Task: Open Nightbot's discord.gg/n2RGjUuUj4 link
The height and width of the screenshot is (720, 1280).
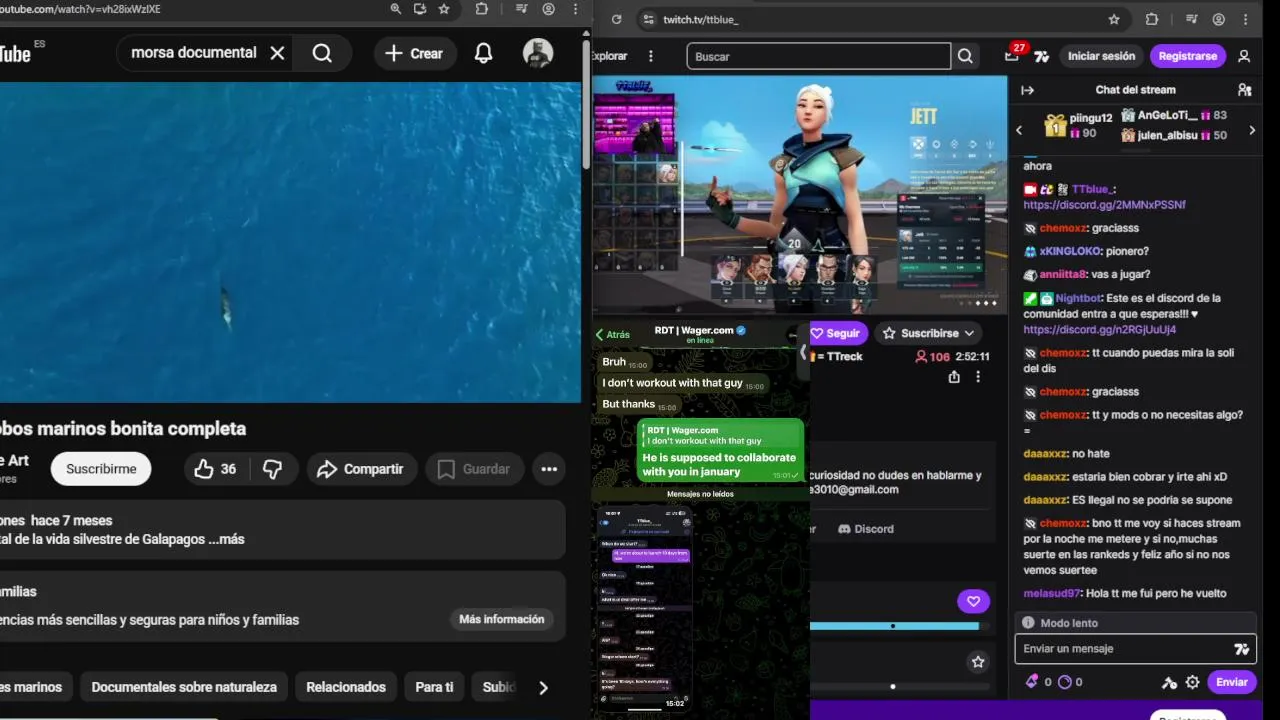Action: 1099,329
